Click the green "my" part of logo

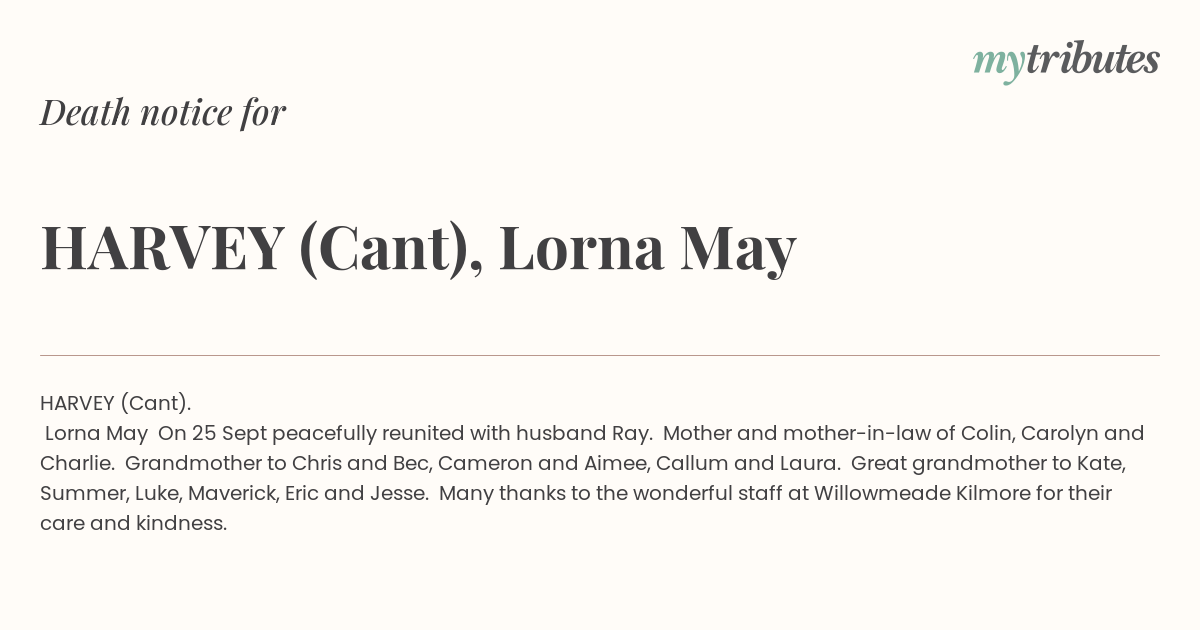tap(998, 66)
